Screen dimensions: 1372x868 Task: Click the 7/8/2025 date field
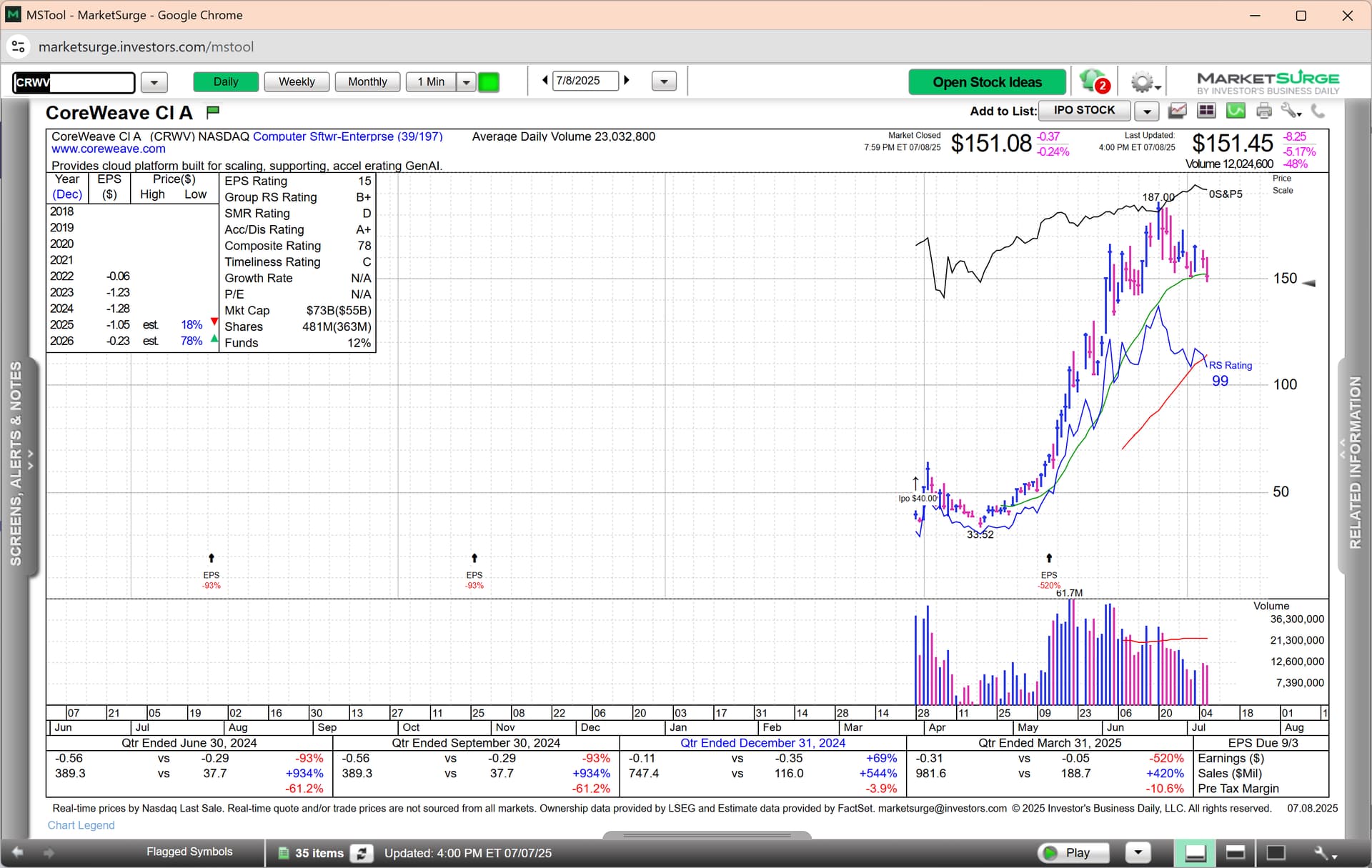[585, 81]
